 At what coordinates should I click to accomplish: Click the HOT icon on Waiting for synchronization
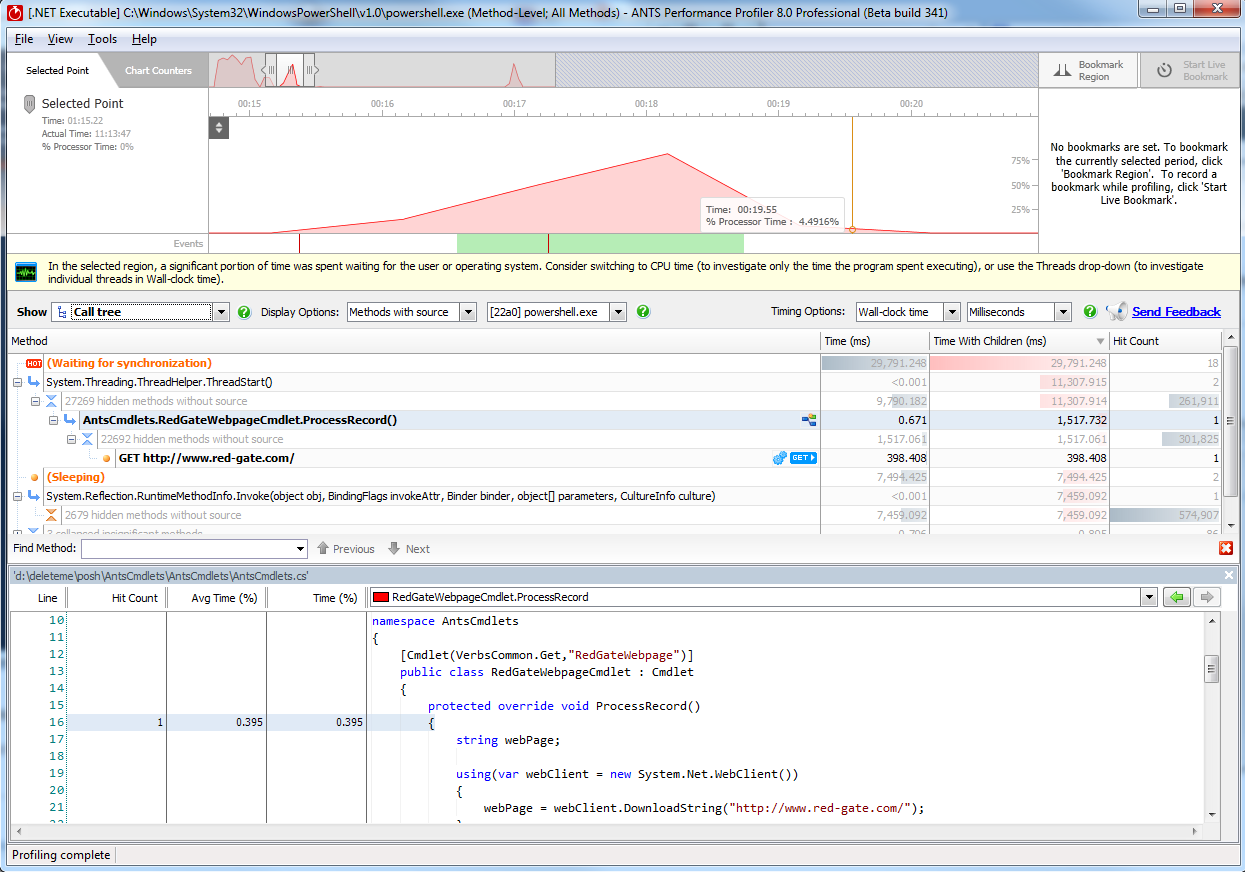(34, 363)
